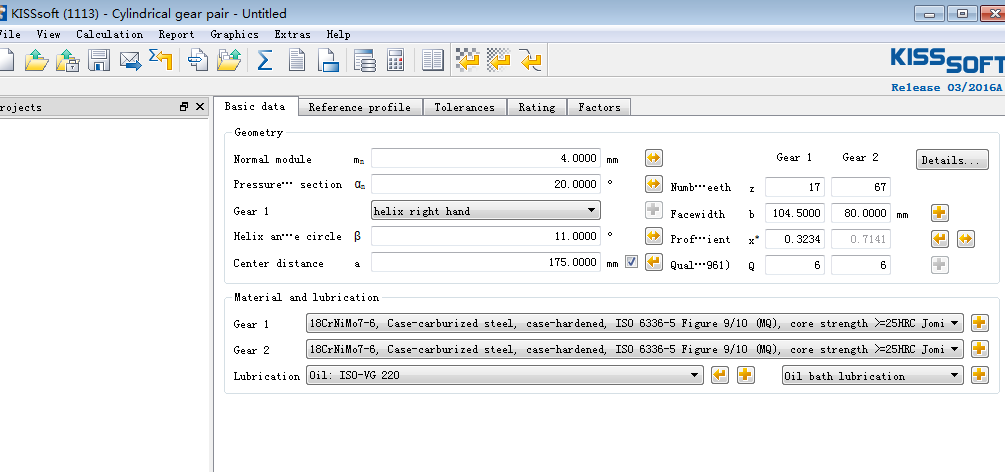Viewport: 1005px width, 472px height.
Task: Click the open folder with lock icon
Action: pyautogui.click(x=67, y=60)
